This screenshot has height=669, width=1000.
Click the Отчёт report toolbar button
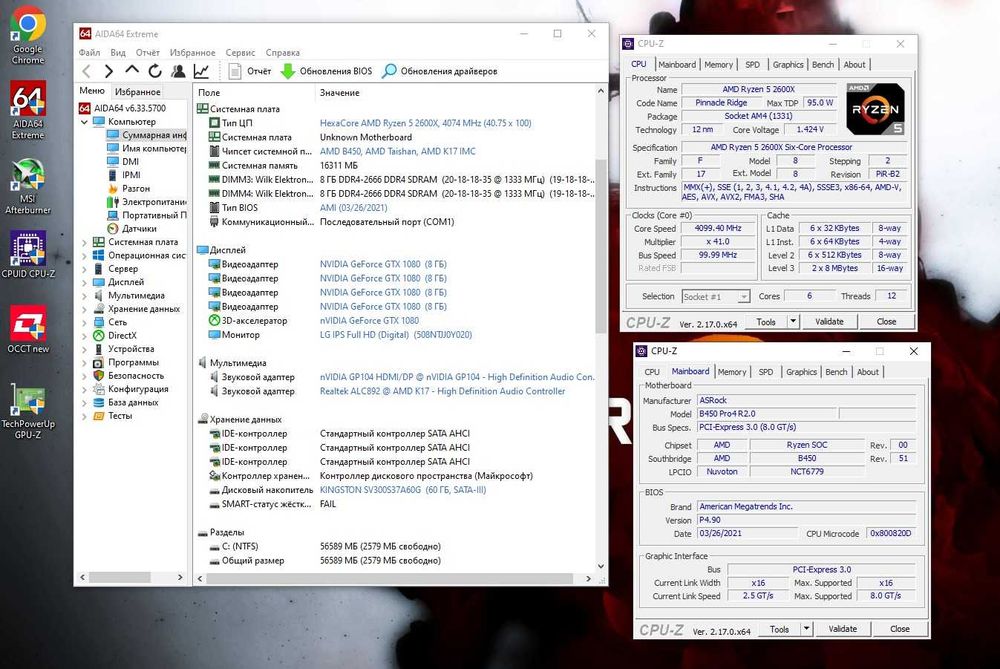250,71
